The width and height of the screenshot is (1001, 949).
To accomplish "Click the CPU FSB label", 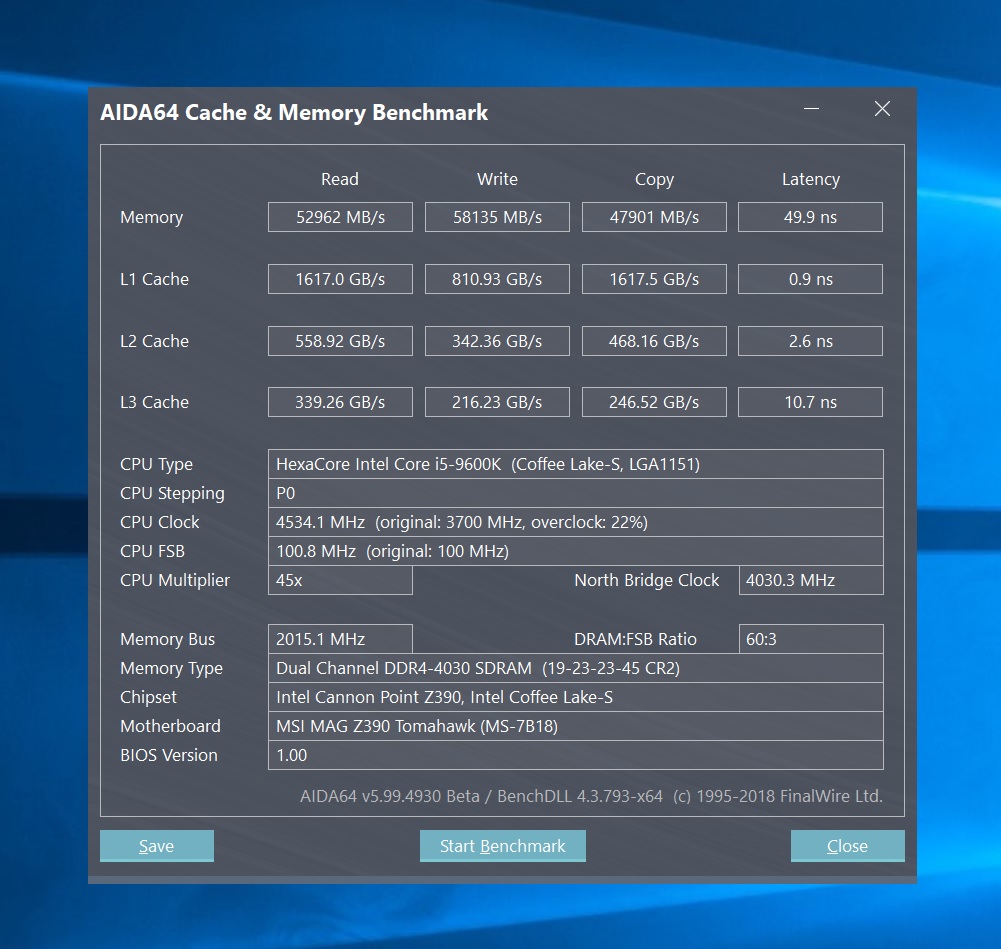I will click(153, 551).
